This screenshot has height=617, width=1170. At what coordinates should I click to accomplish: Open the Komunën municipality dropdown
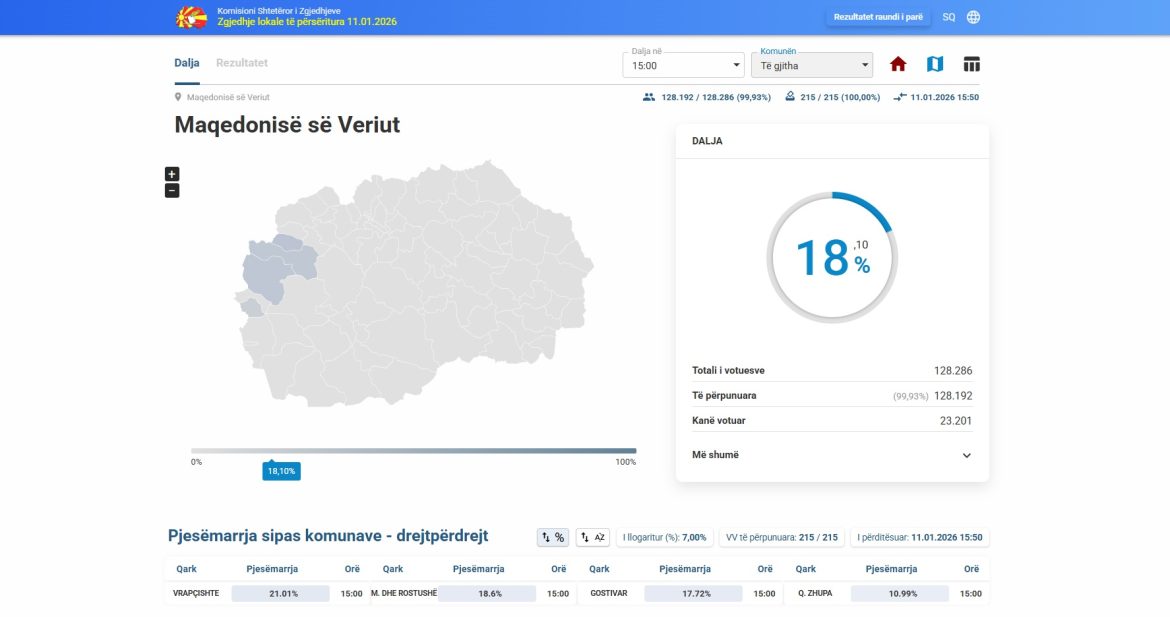pos(811,65)
